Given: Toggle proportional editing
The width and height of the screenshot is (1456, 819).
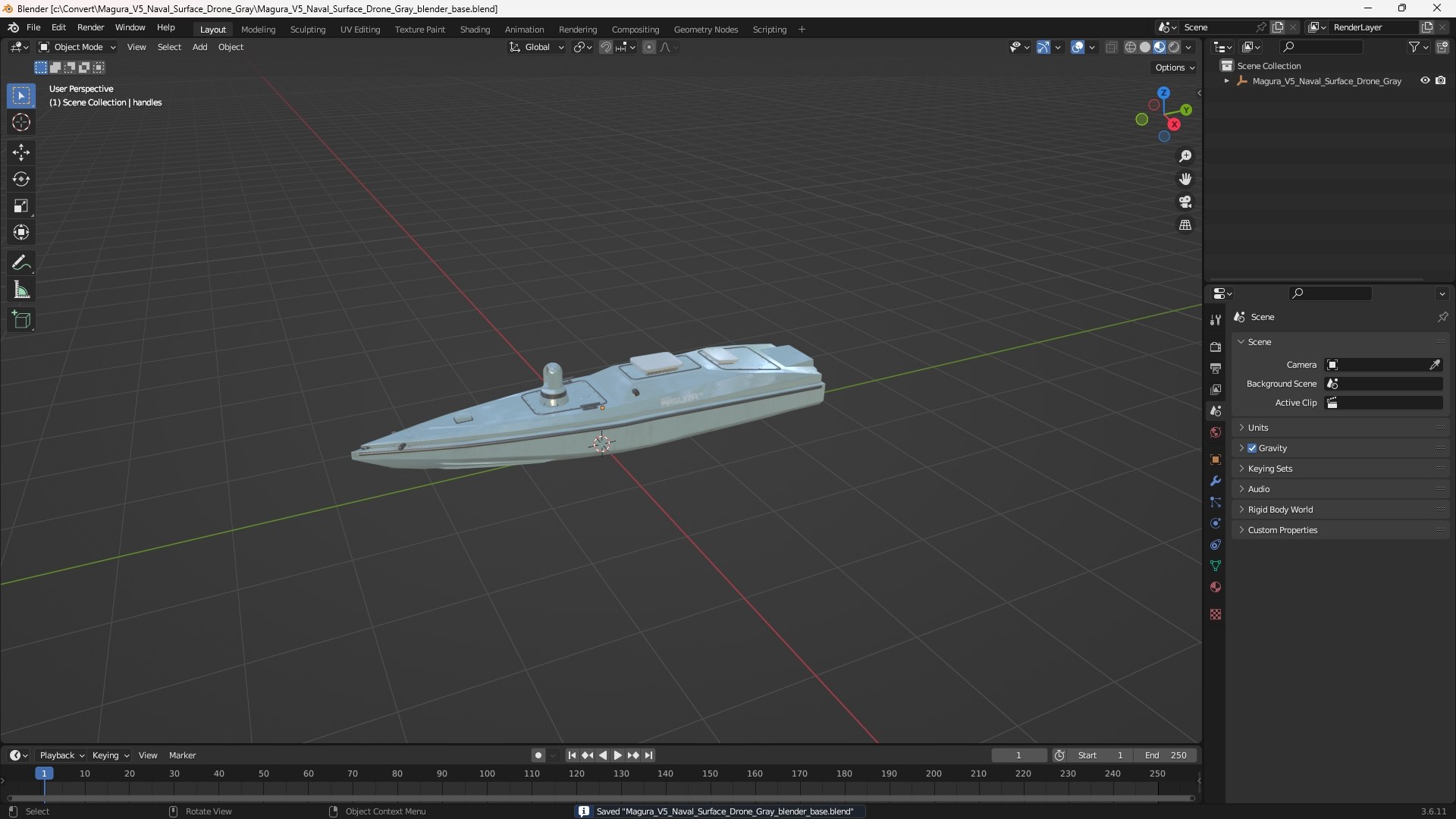Looking at the screenshot, I should [649, 47].
